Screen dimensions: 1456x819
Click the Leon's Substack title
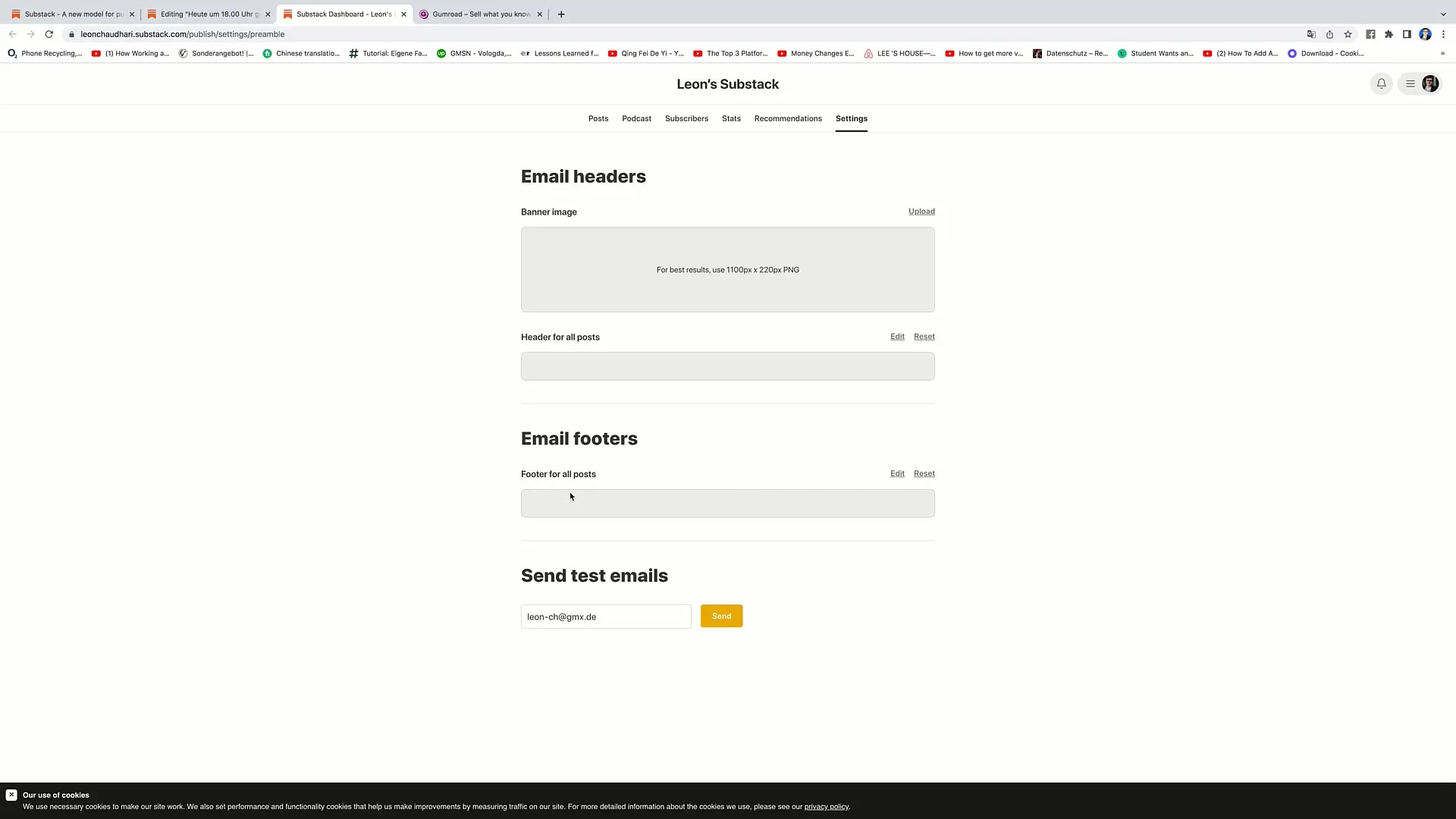(727, 84)
